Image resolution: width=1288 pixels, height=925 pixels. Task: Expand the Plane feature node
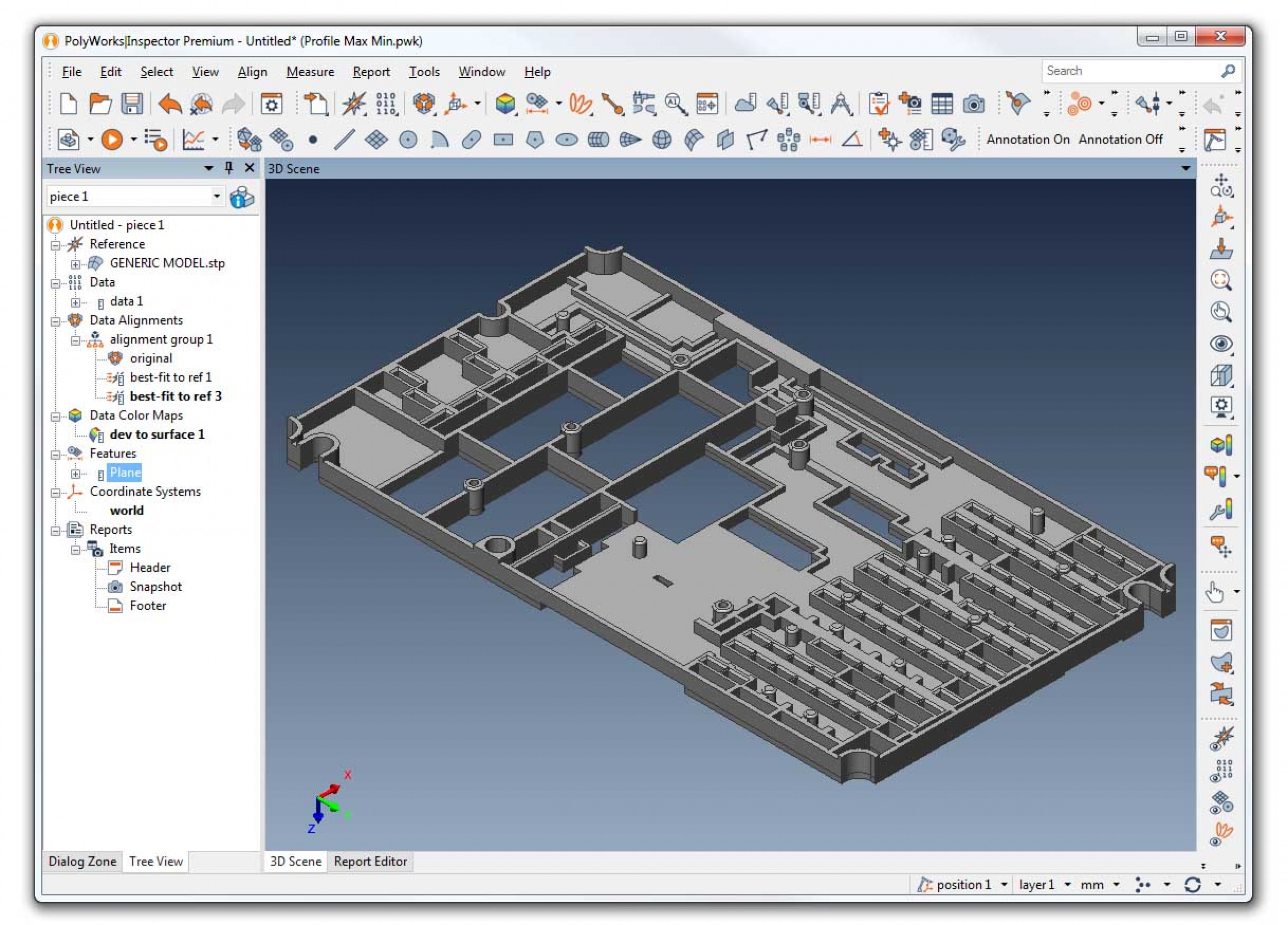75,473
